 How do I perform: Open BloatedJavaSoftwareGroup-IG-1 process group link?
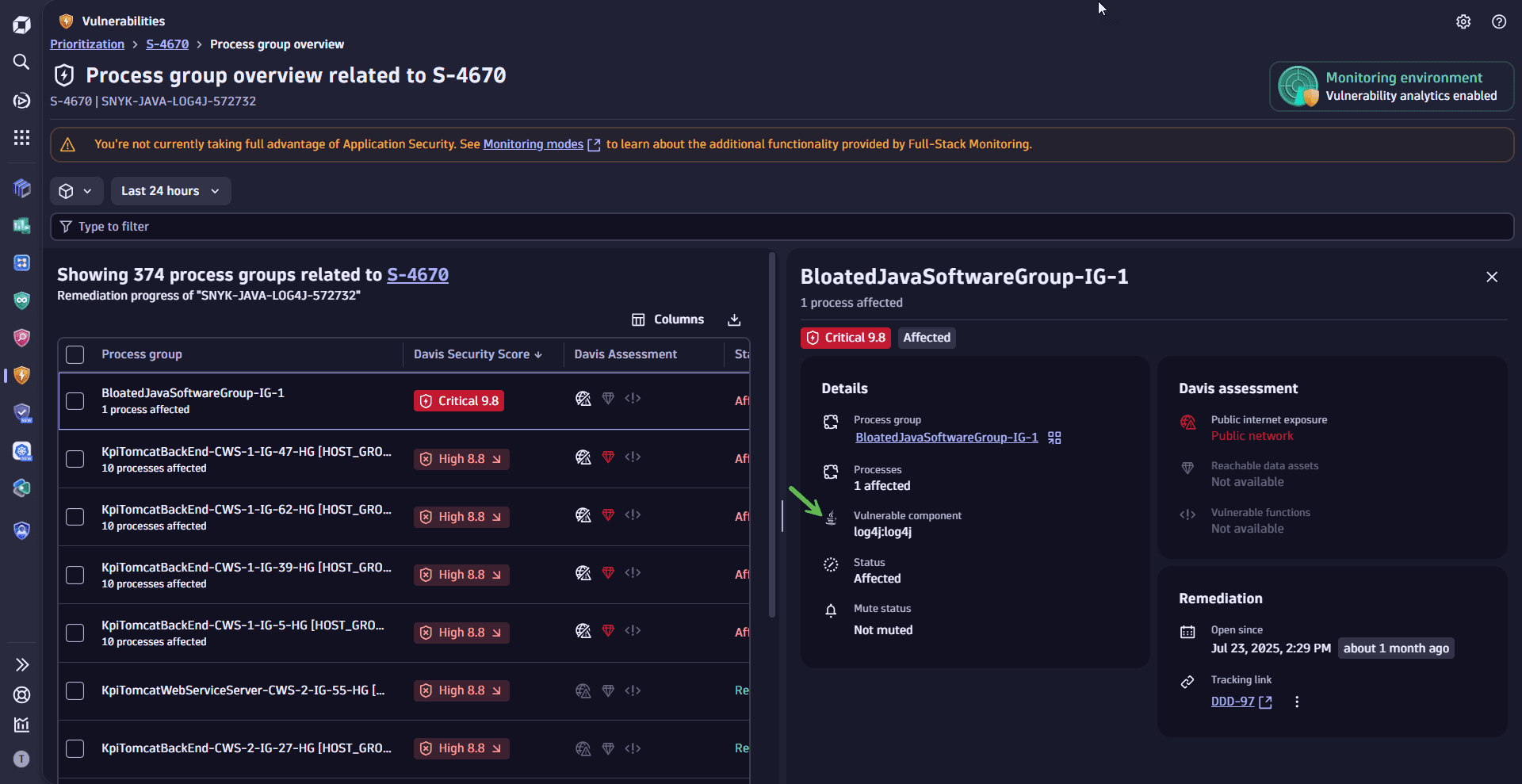point(946,438)
